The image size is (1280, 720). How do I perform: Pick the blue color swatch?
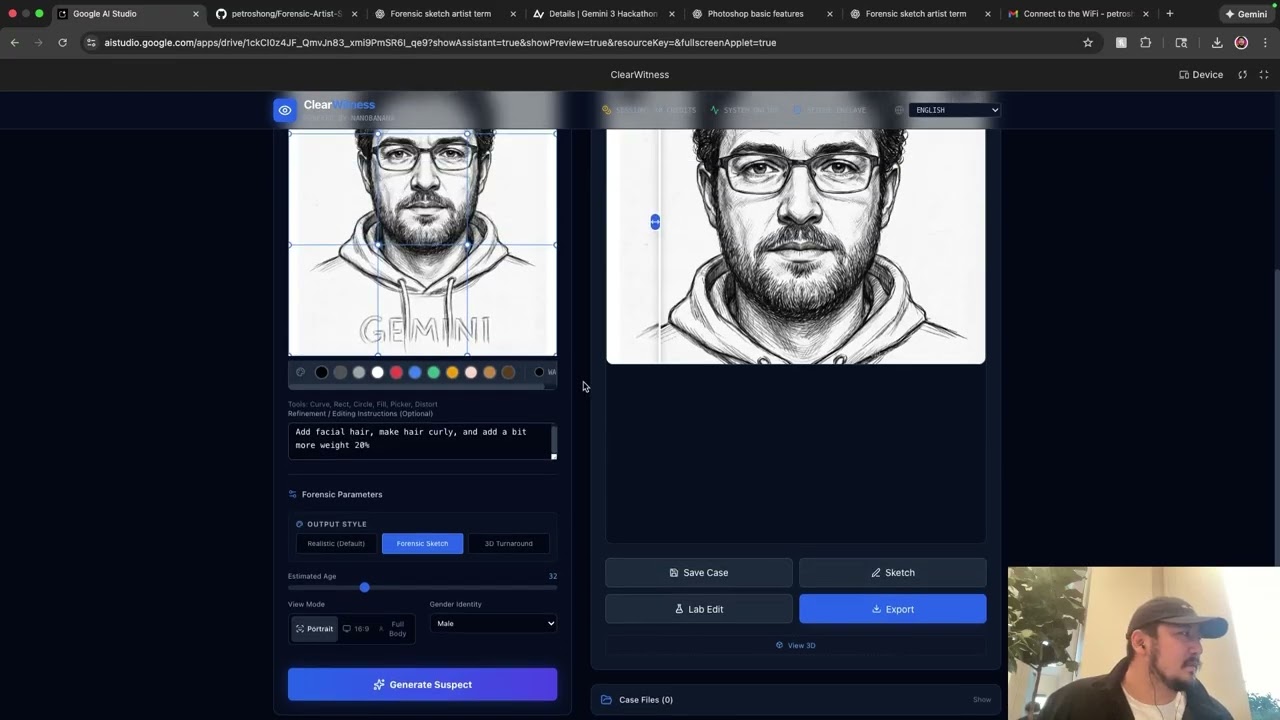point(415,372)
